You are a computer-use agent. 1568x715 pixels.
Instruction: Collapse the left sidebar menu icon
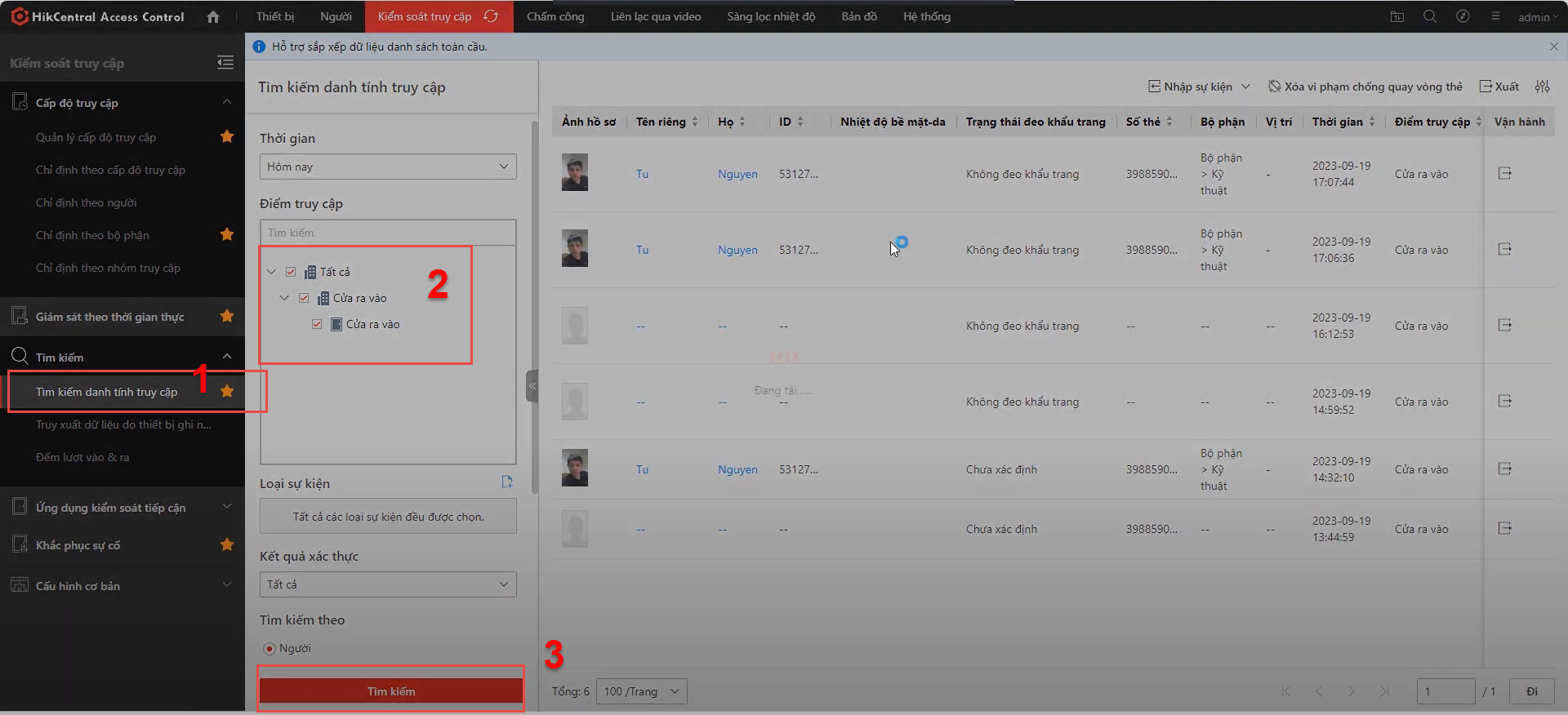(225, 63)
